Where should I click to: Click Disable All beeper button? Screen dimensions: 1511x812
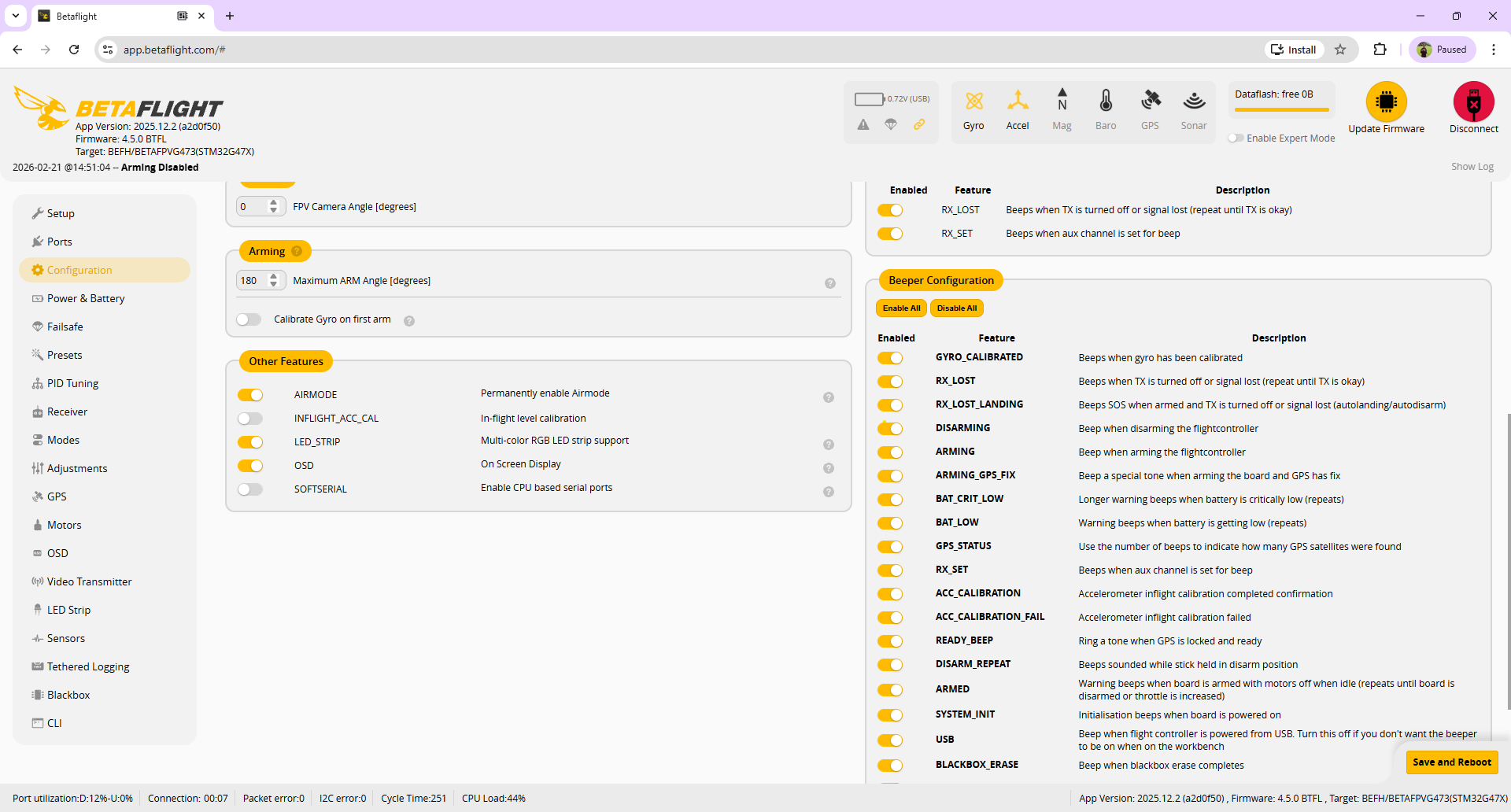coord(956,308)
